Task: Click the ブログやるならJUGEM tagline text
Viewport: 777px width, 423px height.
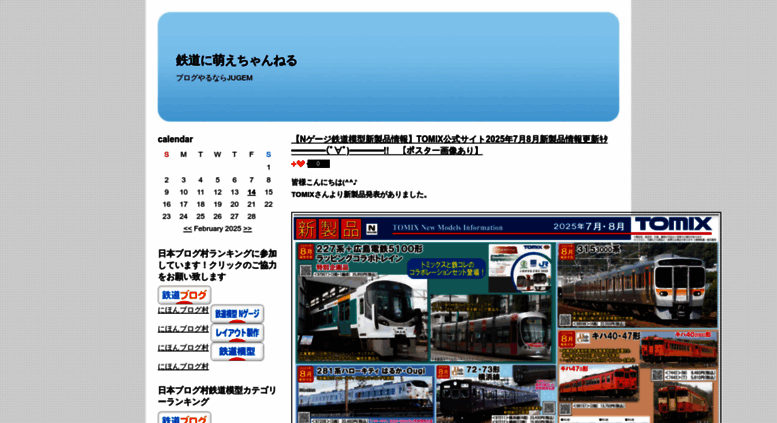Action: 214,78
